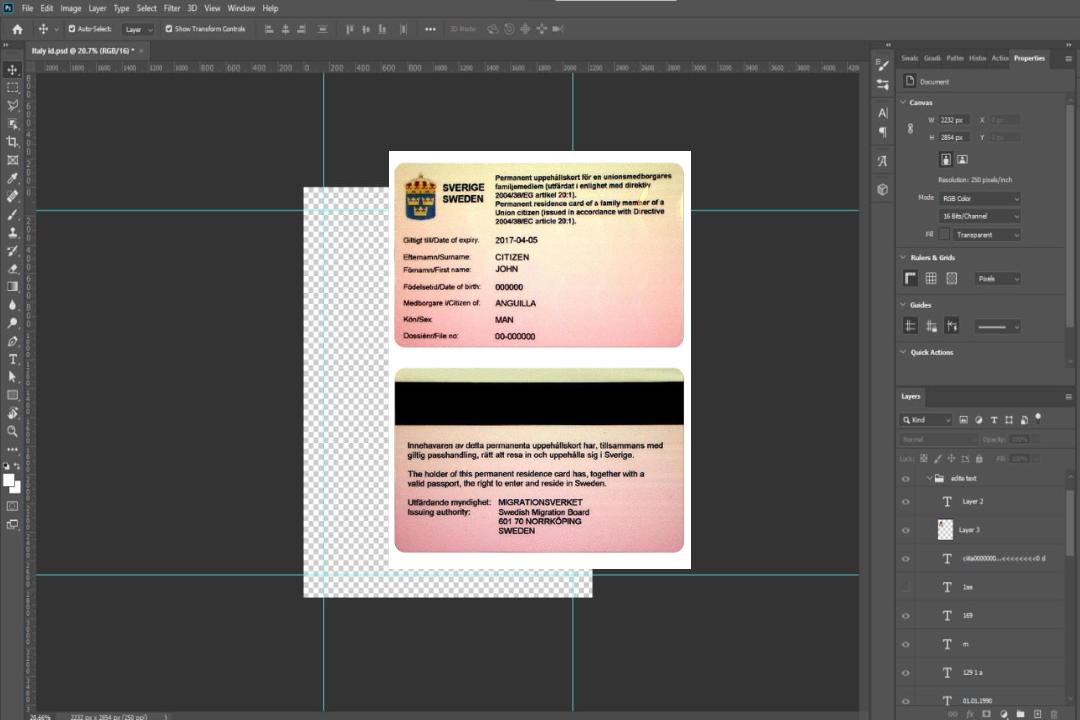Open the Character panel icon
This screenshot has height=720, width=1080.
tap(882, 113)
